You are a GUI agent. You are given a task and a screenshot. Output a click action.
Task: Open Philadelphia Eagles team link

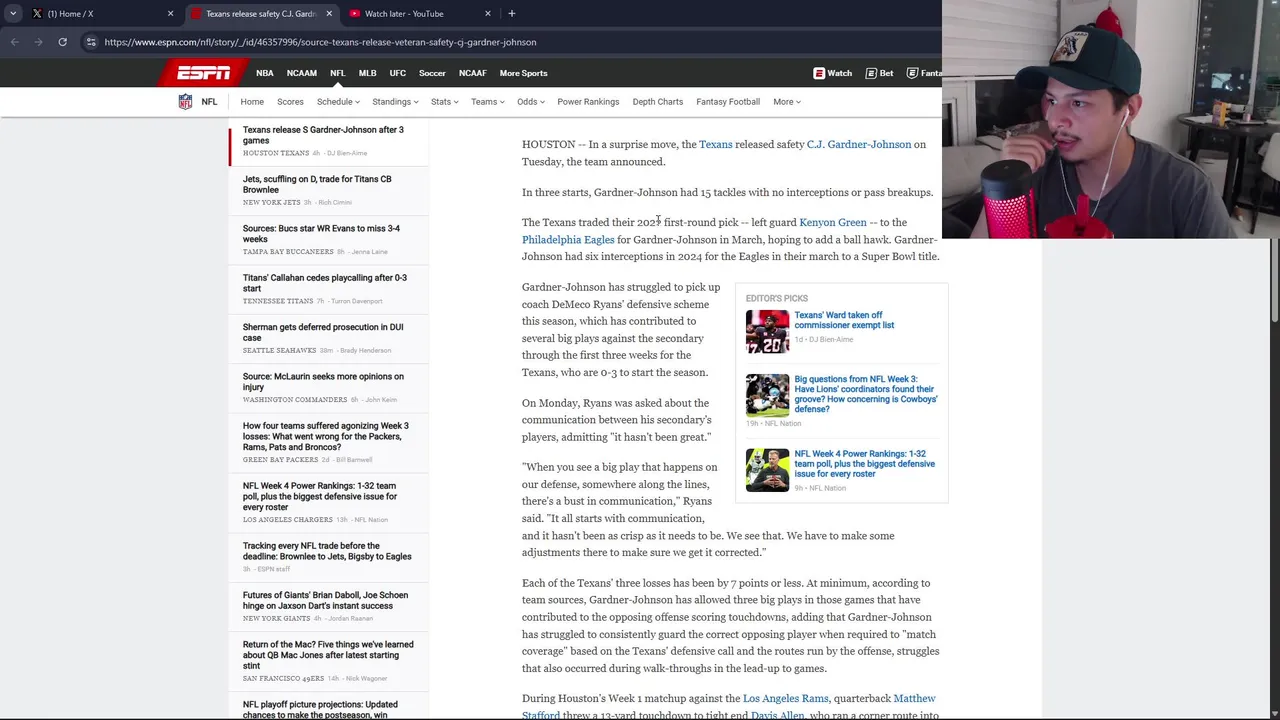pos(568,240)
